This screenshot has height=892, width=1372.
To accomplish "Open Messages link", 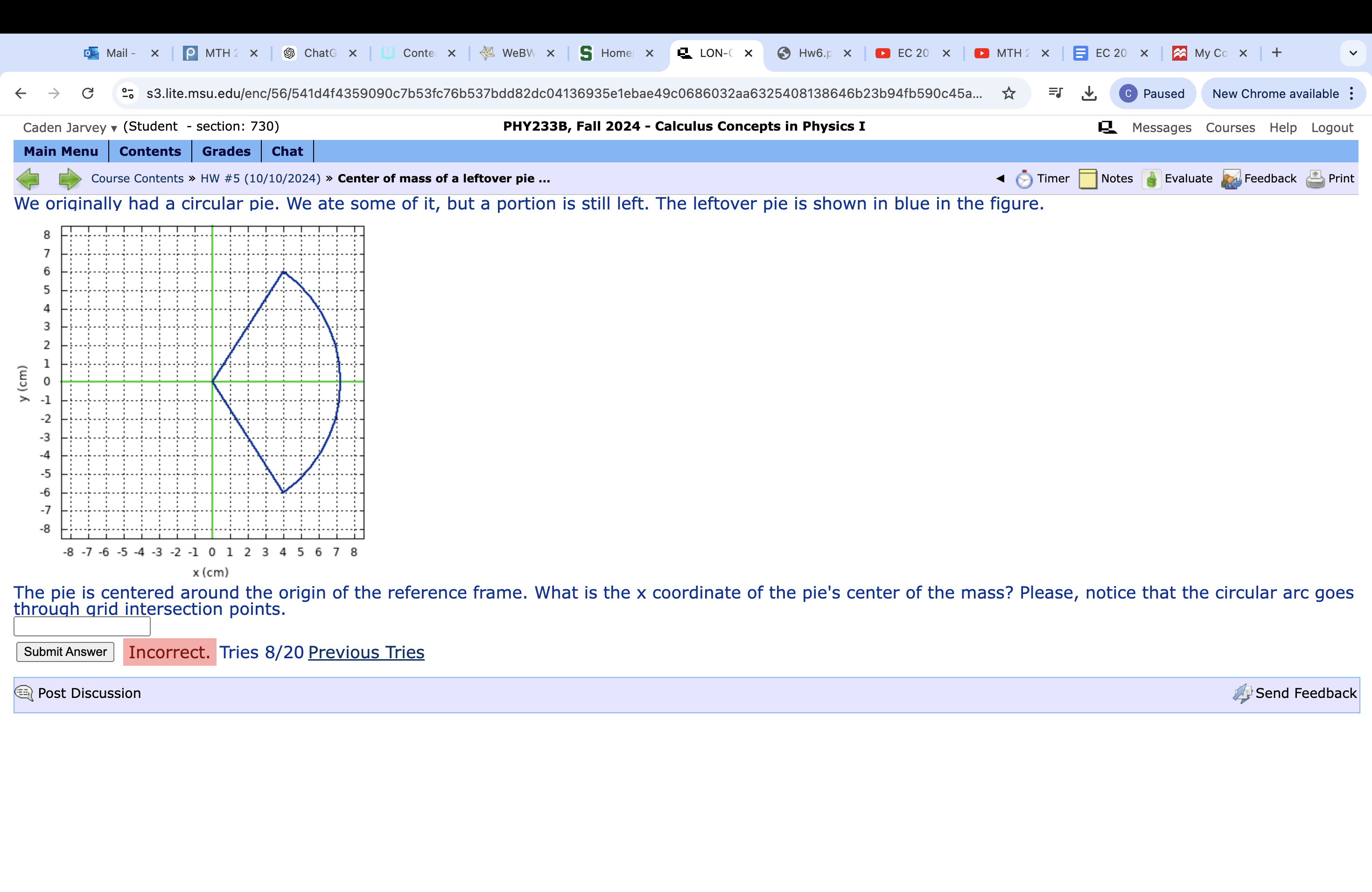I will pyautogui.click(x=1162, y=127).
